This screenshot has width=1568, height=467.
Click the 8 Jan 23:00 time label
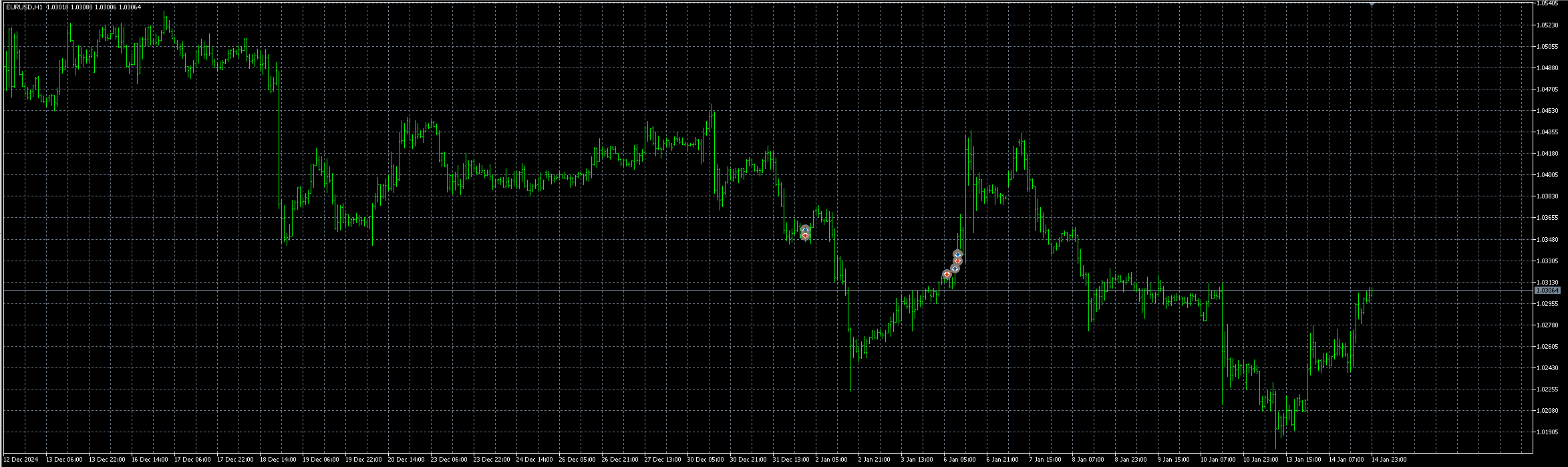click(1131, 460)
